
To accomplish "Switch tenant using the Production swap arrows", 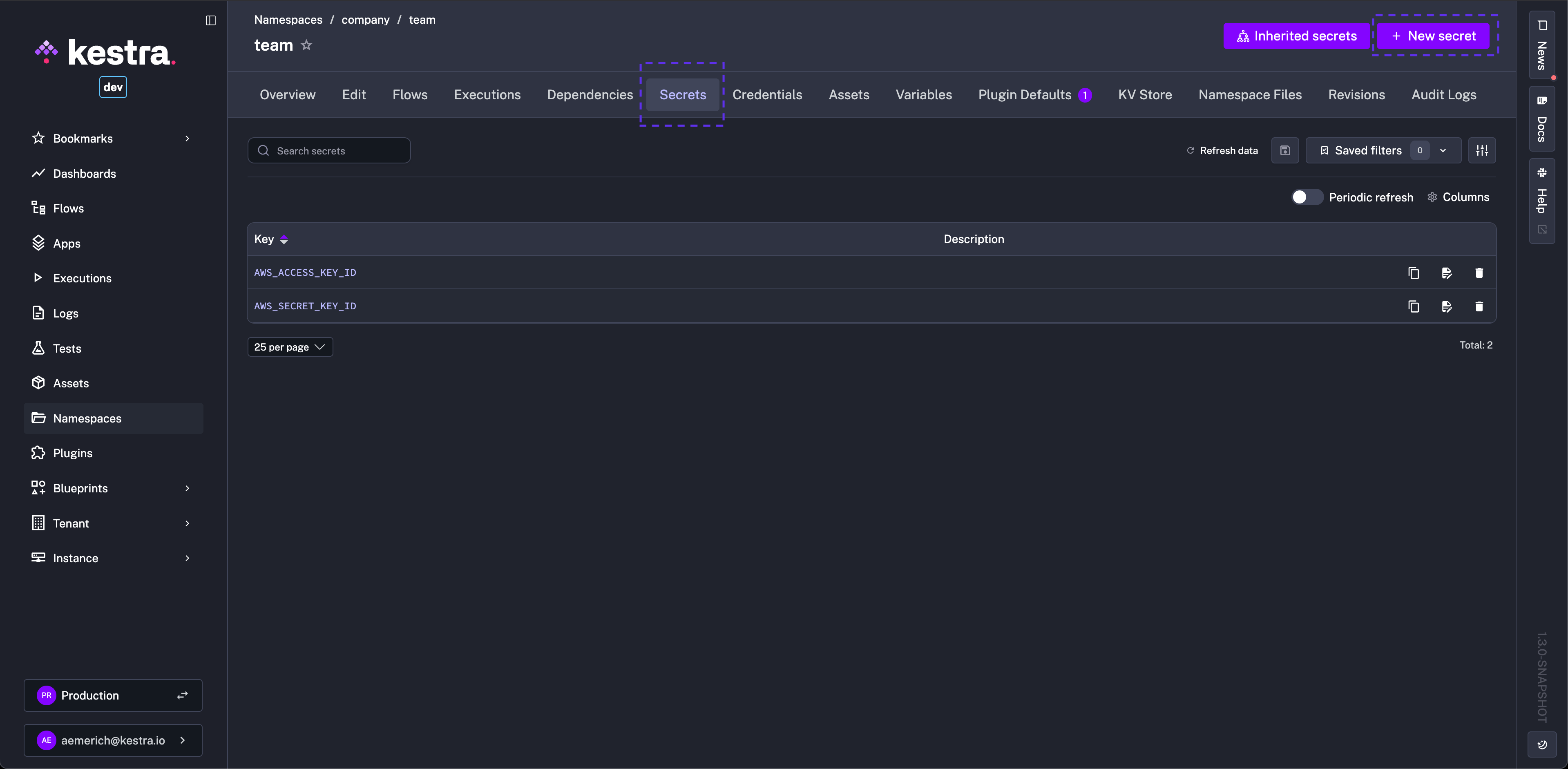I will 182,695.
